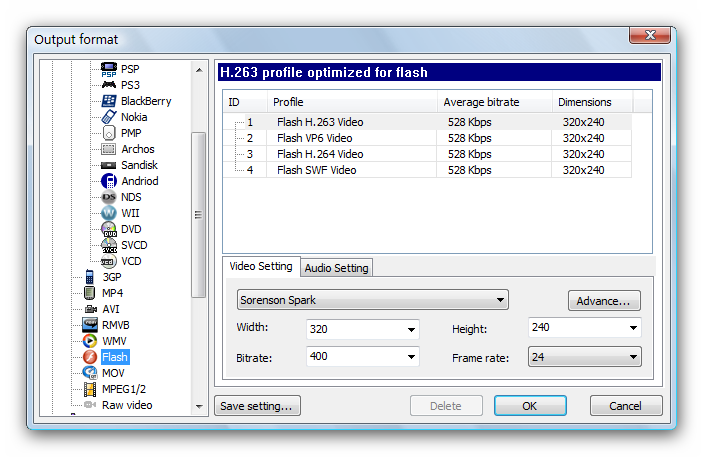Switch to the Audio Setting tab

click(336, 268)
